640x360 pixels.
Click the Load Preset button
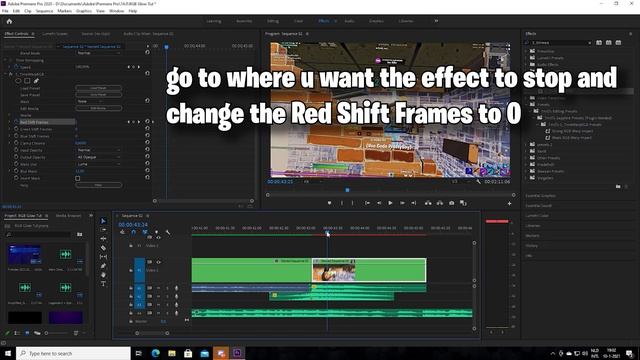98,88
